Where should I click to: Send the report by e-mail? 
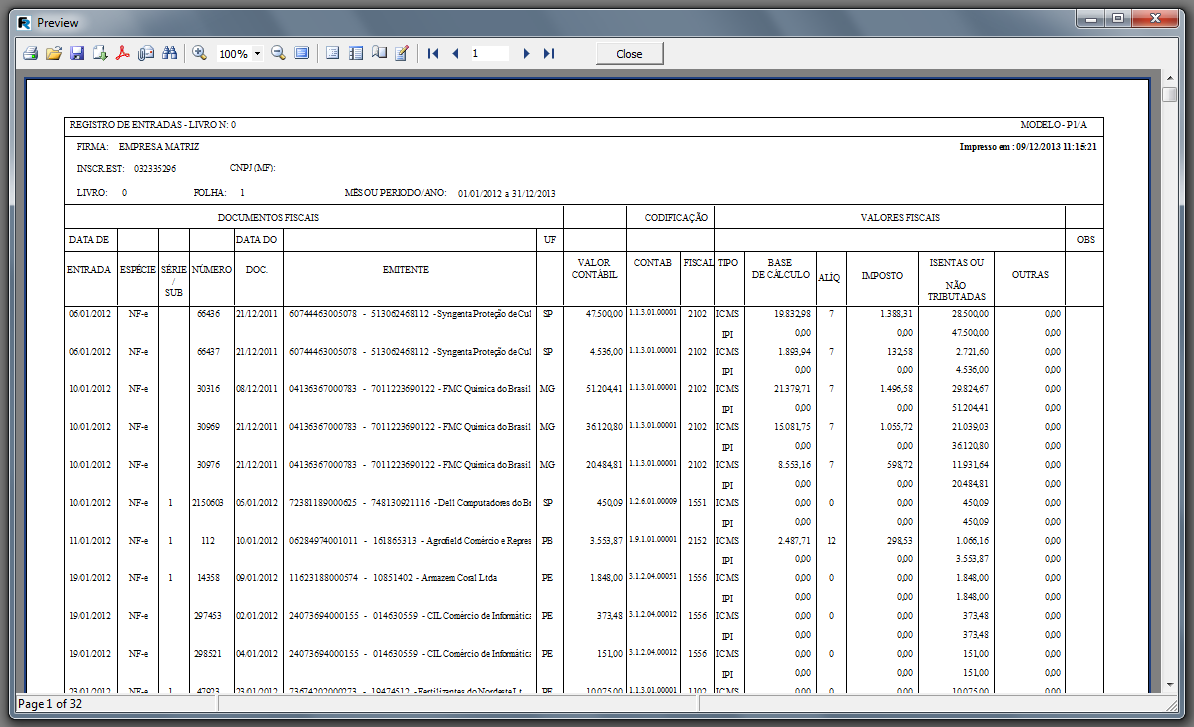146,53
